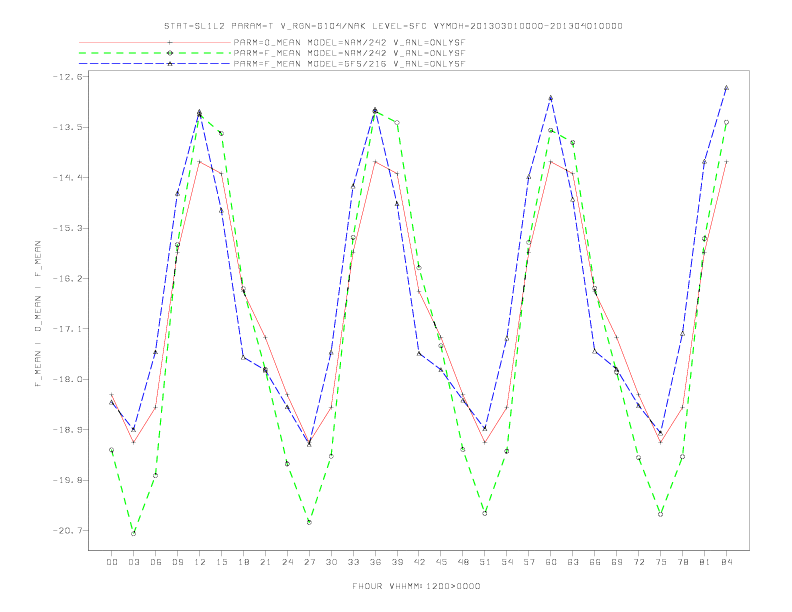Click the x-axis tick label 57
Screen dimensions: 792x612
pyautogui.click(x=529, y=562)
